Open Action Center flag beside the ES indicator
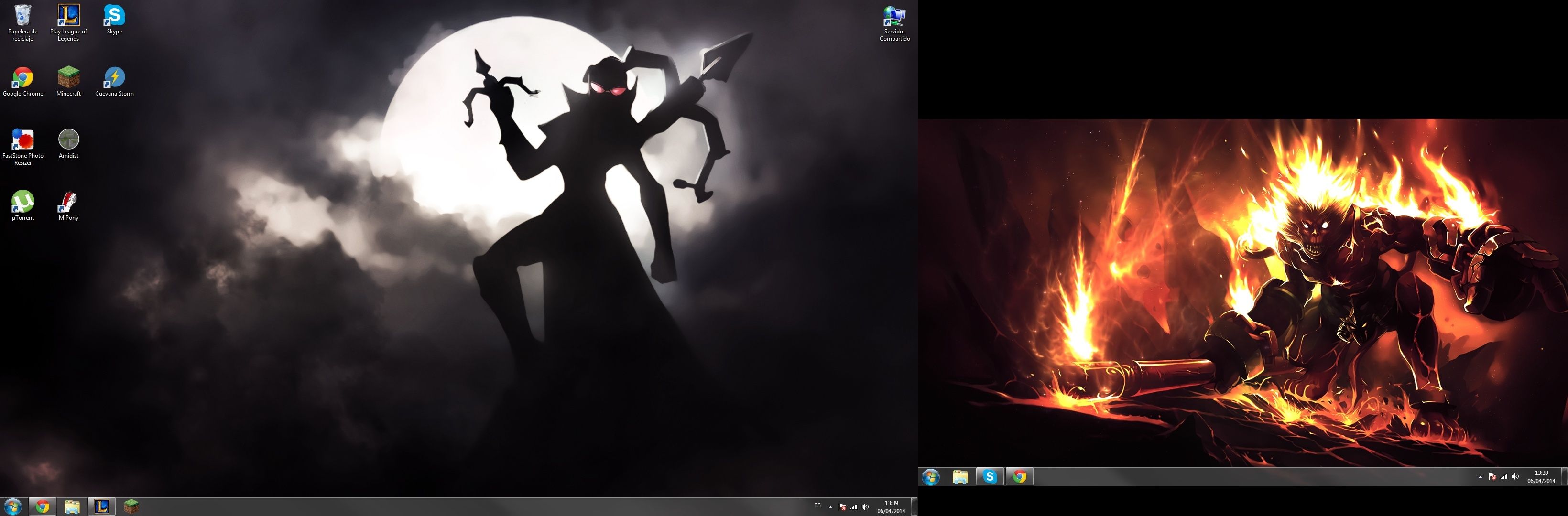 point(842,507)
